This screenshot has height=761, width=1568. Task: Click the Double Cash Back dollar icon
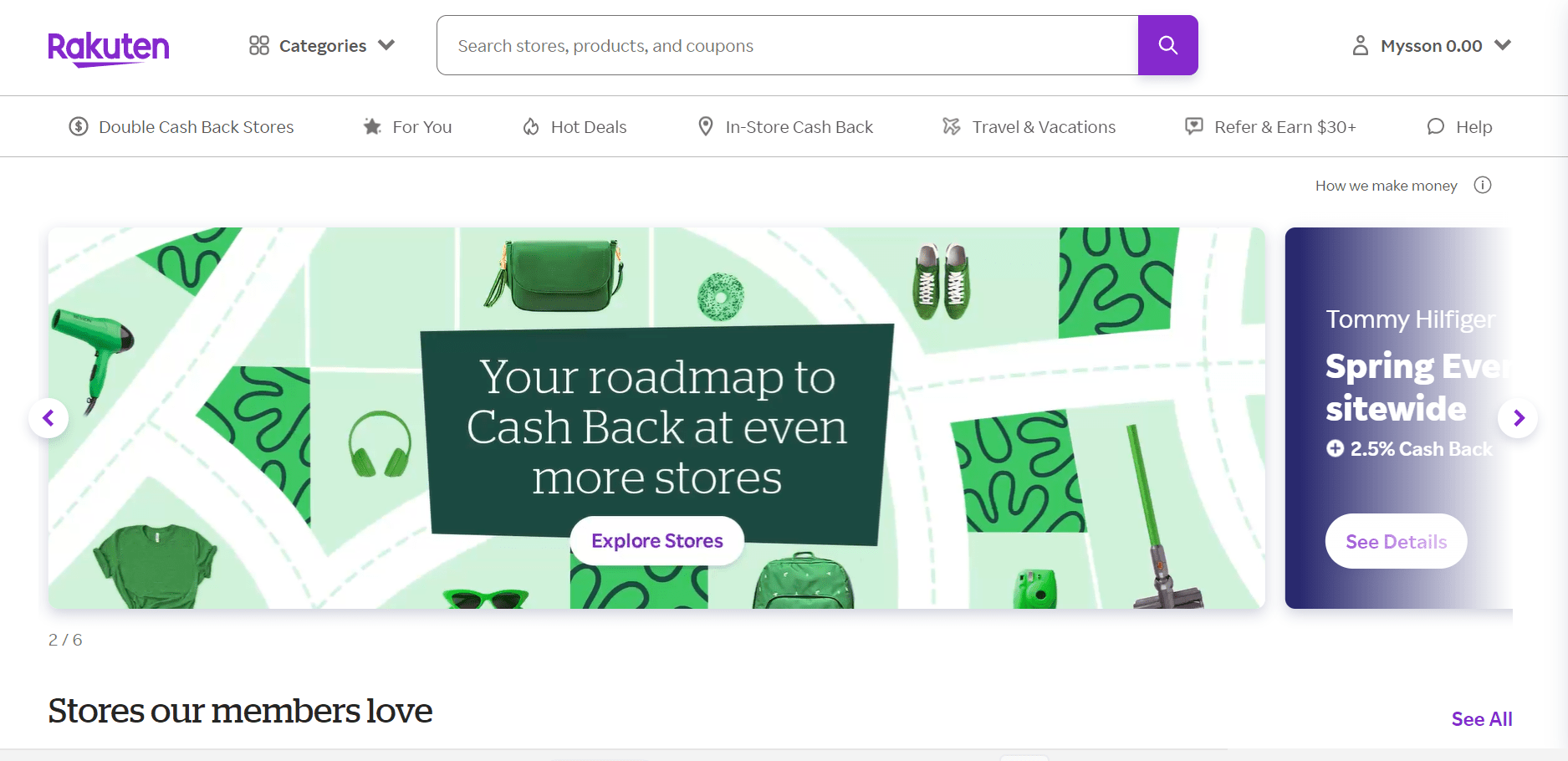coord(79,126)
